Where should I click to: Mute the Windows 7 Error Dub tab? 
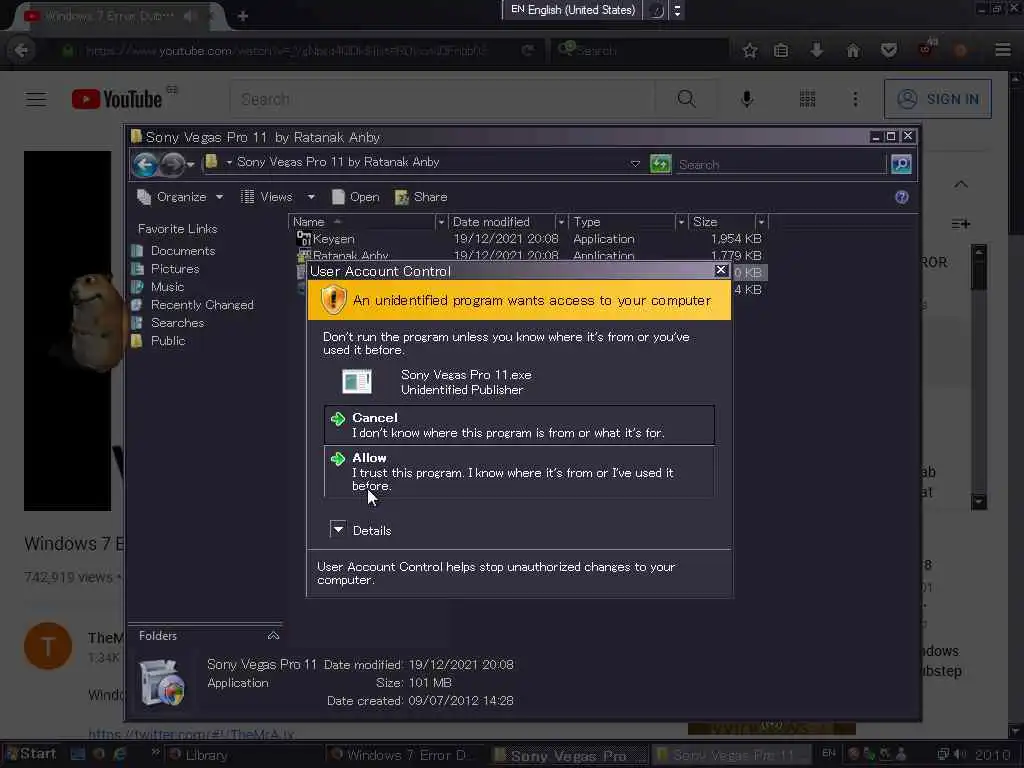coord(190,16)
